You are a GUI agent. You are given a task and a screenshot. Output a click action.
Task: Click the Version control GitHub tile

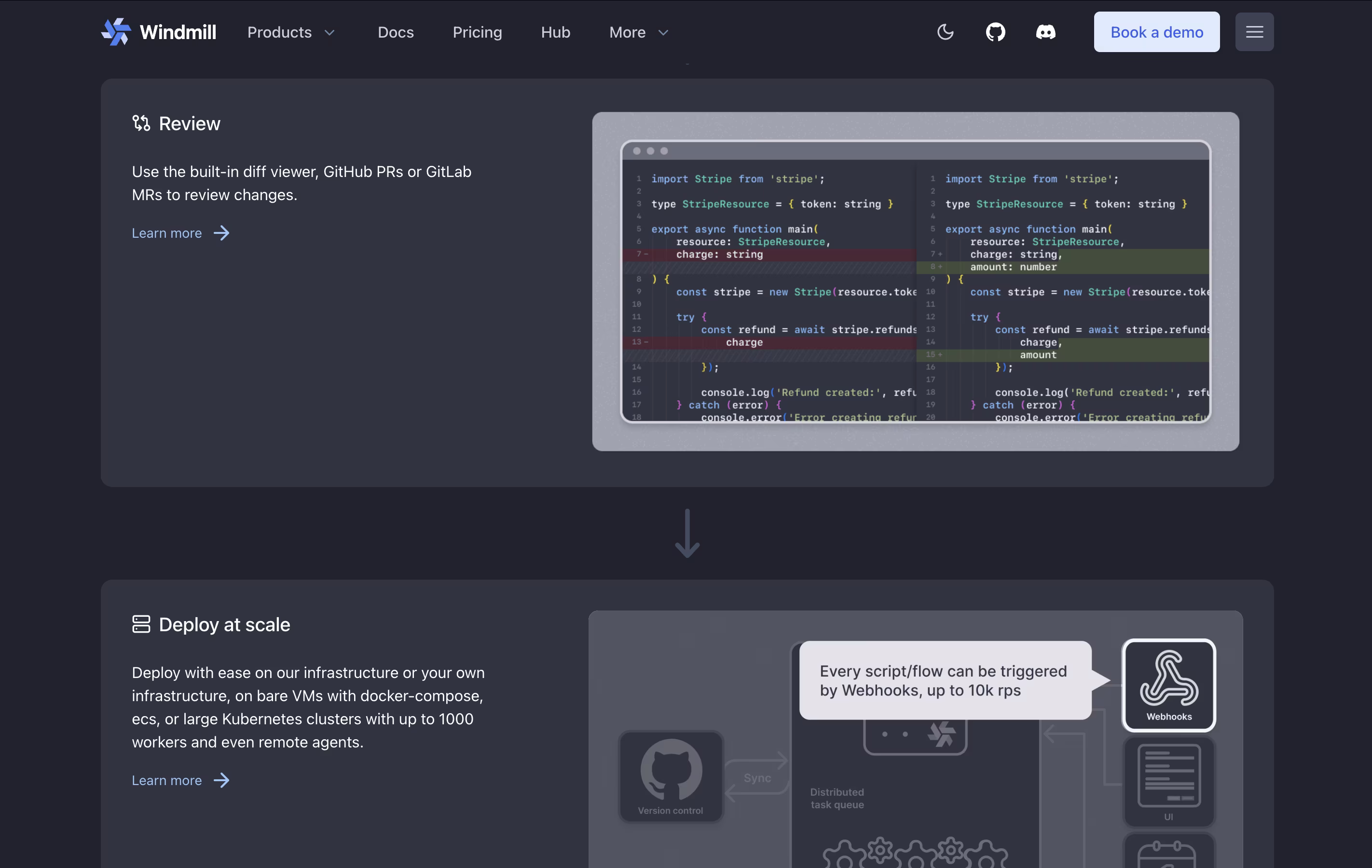pyautogui.click(x=671, y=776)
